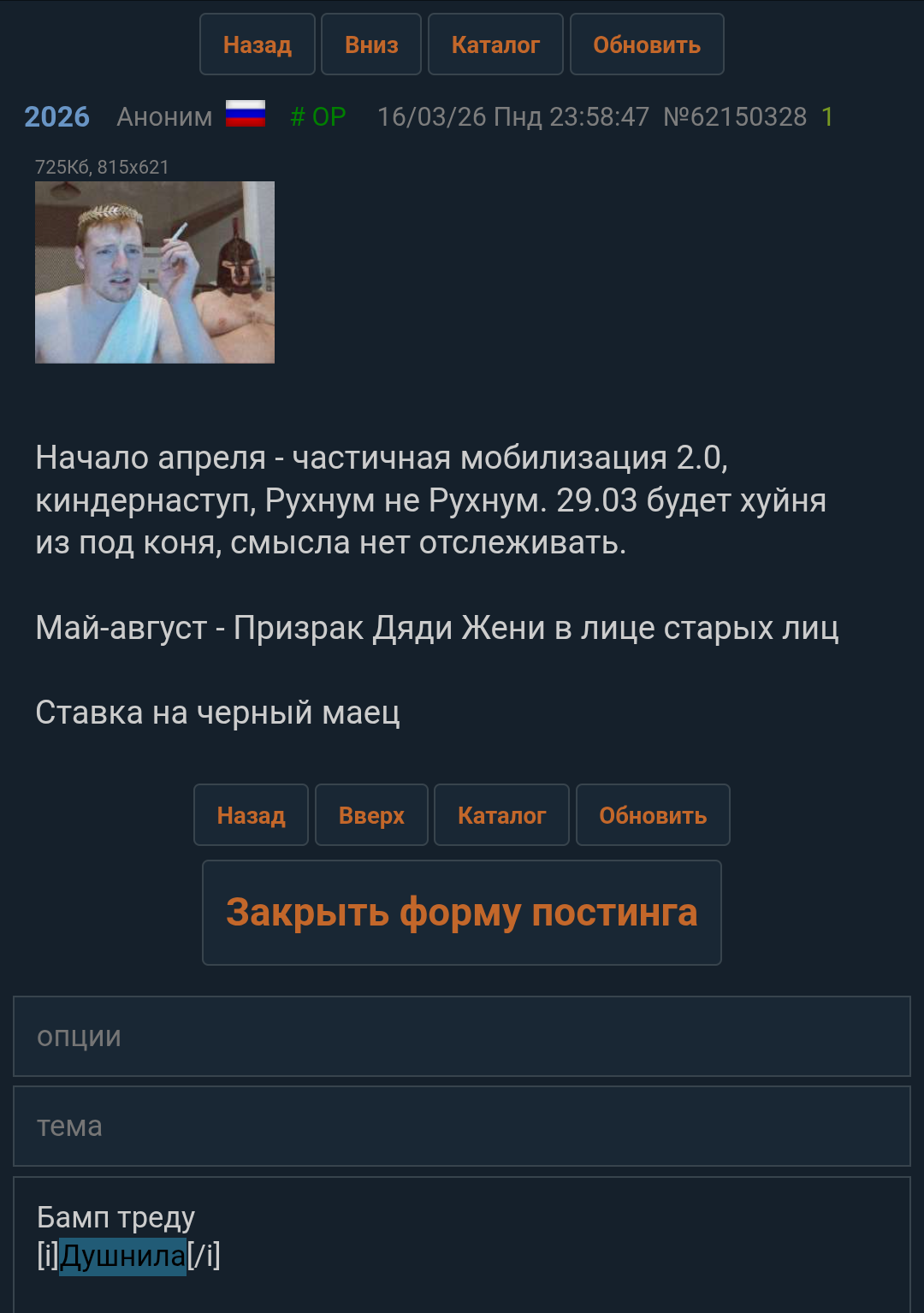Screen dimensions: 924x1313
Task: Click the 2026 thread title link
Action: 56,116
